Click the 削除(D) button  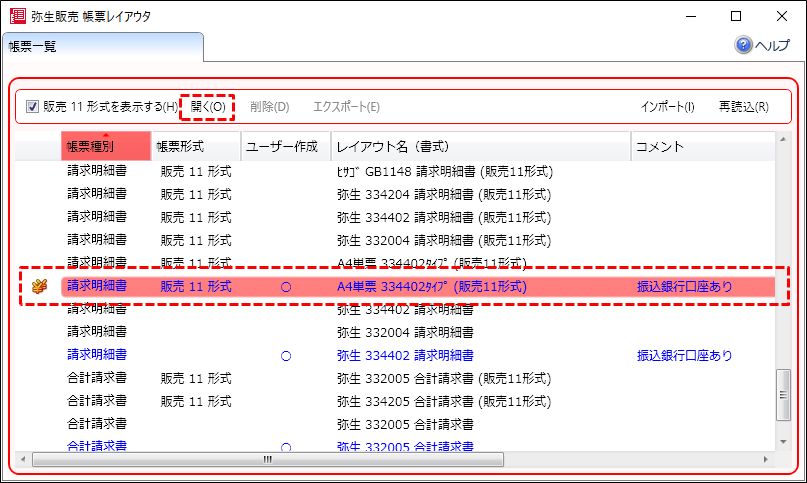coord(270,107)
